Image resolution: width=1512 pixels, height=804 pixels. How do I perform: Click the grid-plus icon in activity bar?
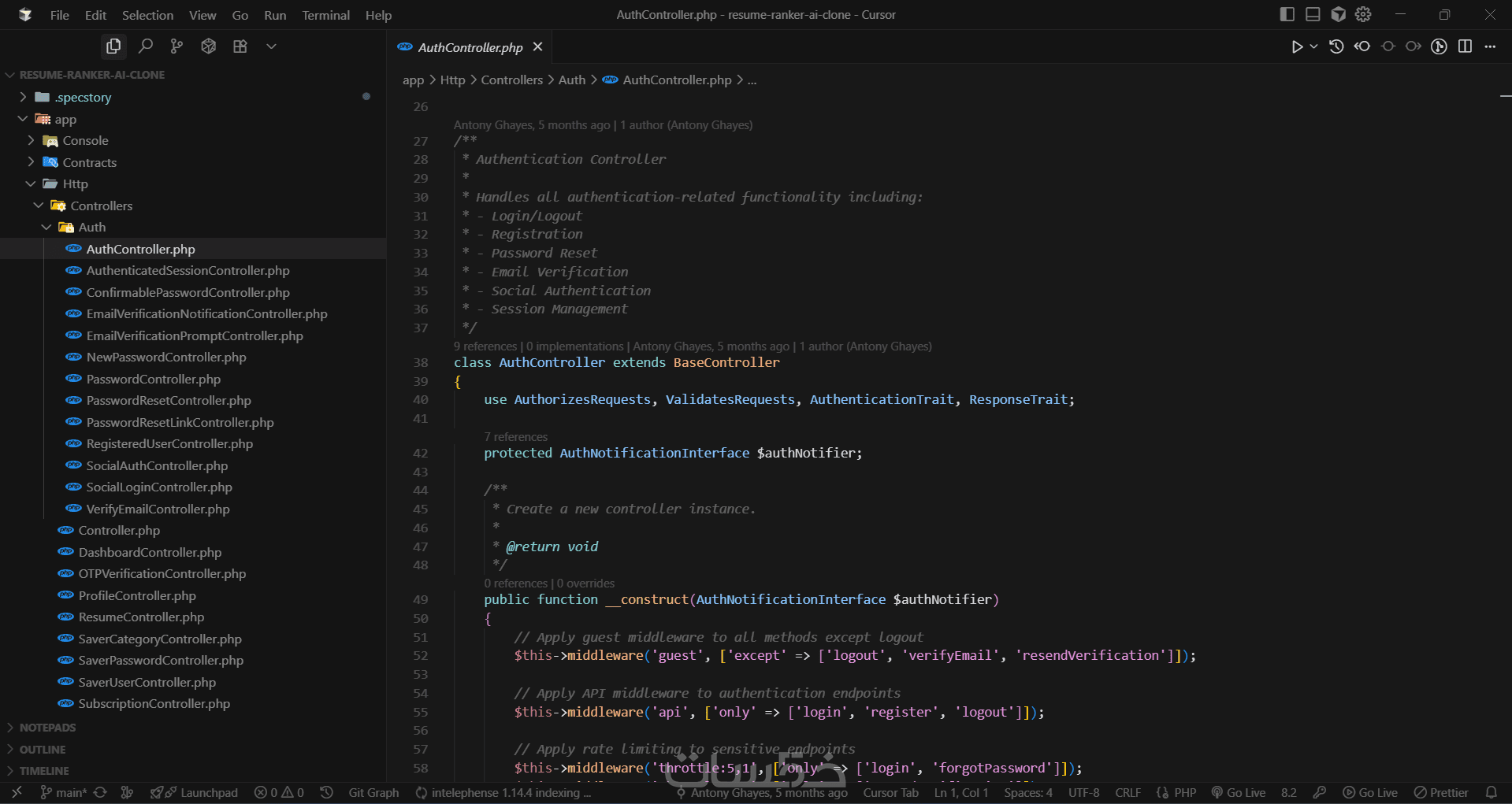click(x=240, y=46)
